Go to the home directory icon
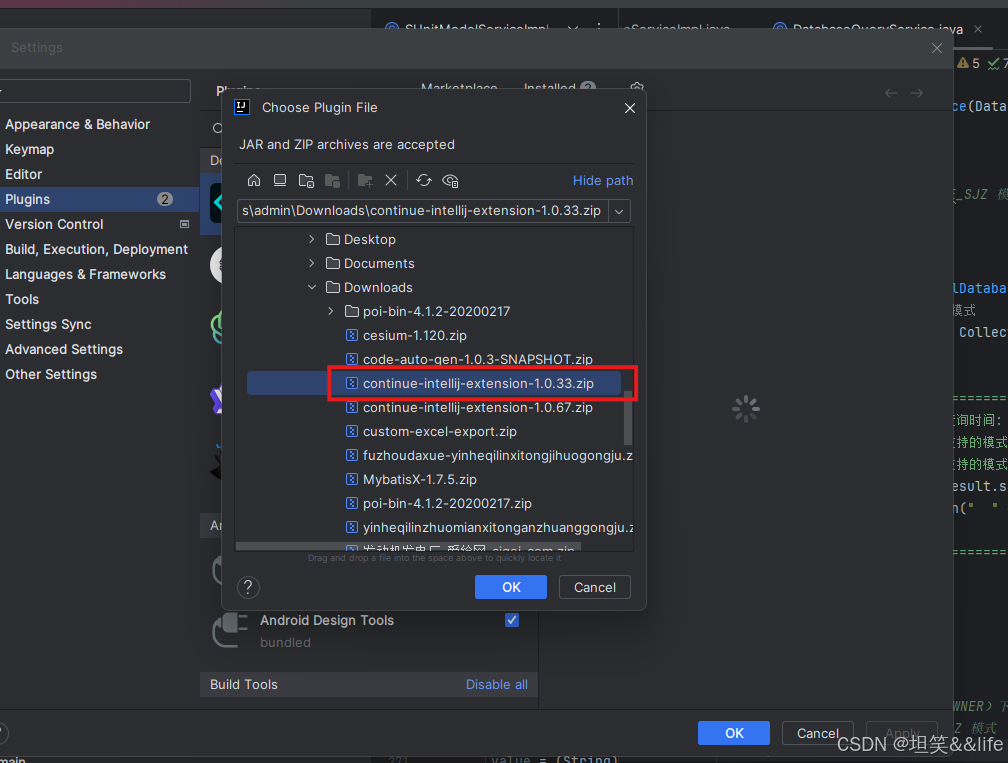This screenshot has width=1008, height=763. point(254,181)
